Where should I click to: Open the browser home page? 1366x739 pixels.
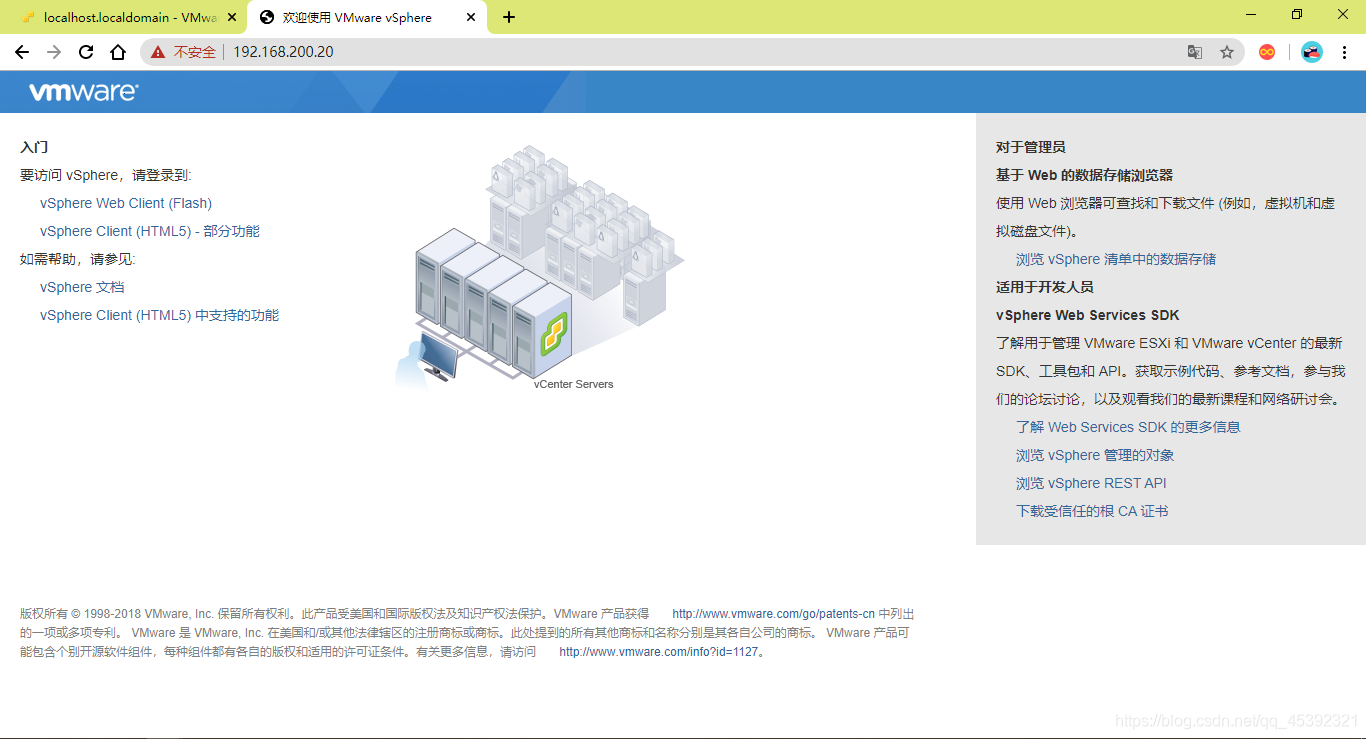point(118,52)
